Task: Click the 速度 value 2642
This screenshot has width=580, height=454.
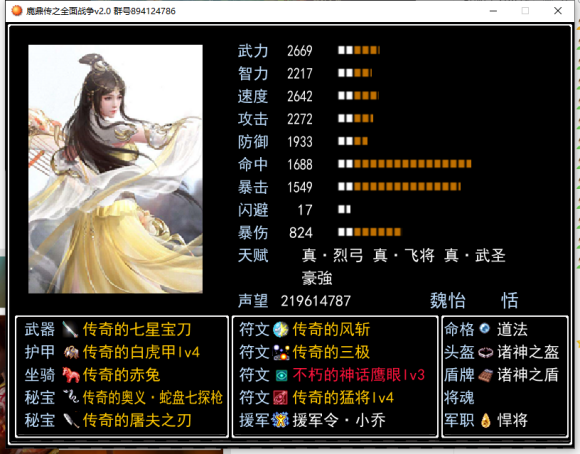Action: click(x=300, y=96)
